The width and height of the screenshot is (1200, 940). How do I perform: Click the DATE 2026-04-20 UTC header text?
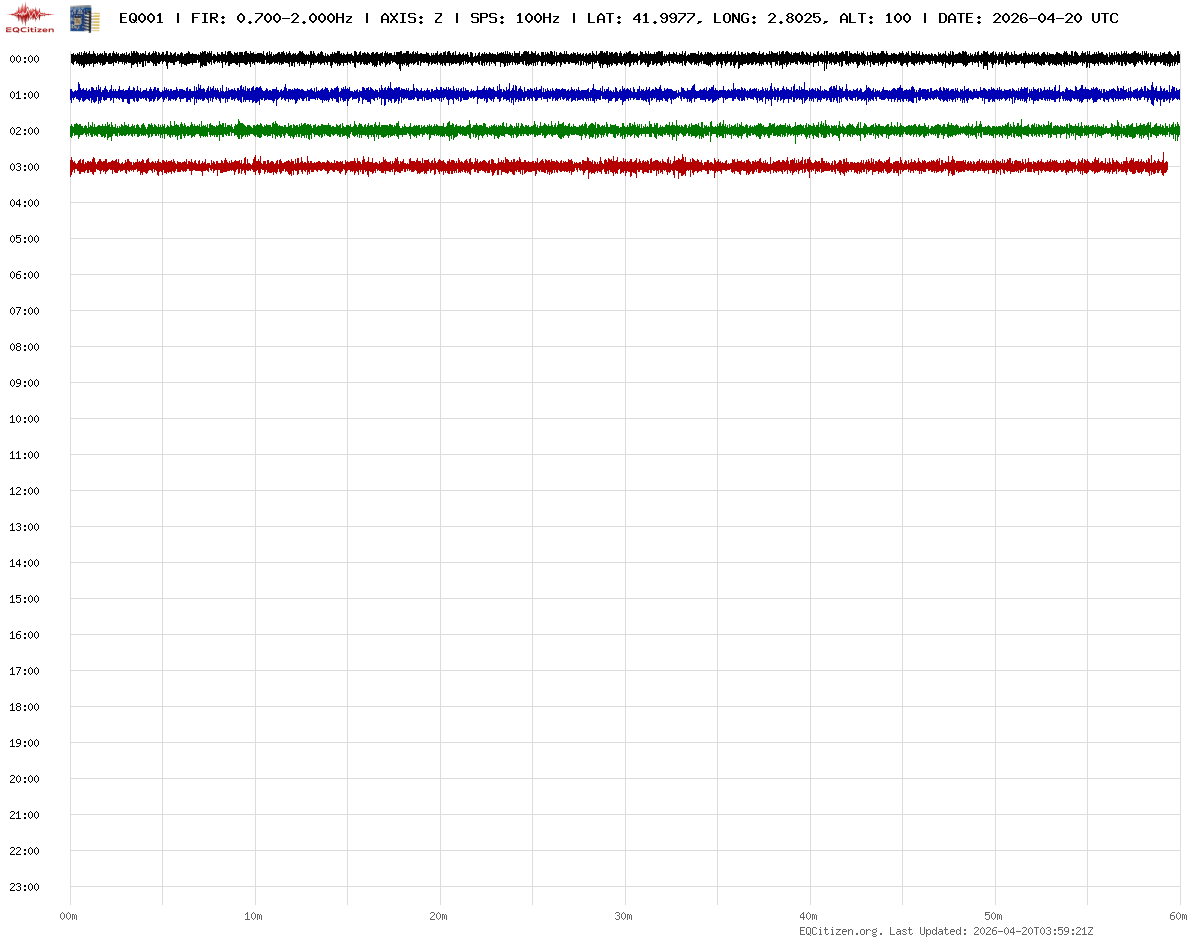tap(1028, 18)
